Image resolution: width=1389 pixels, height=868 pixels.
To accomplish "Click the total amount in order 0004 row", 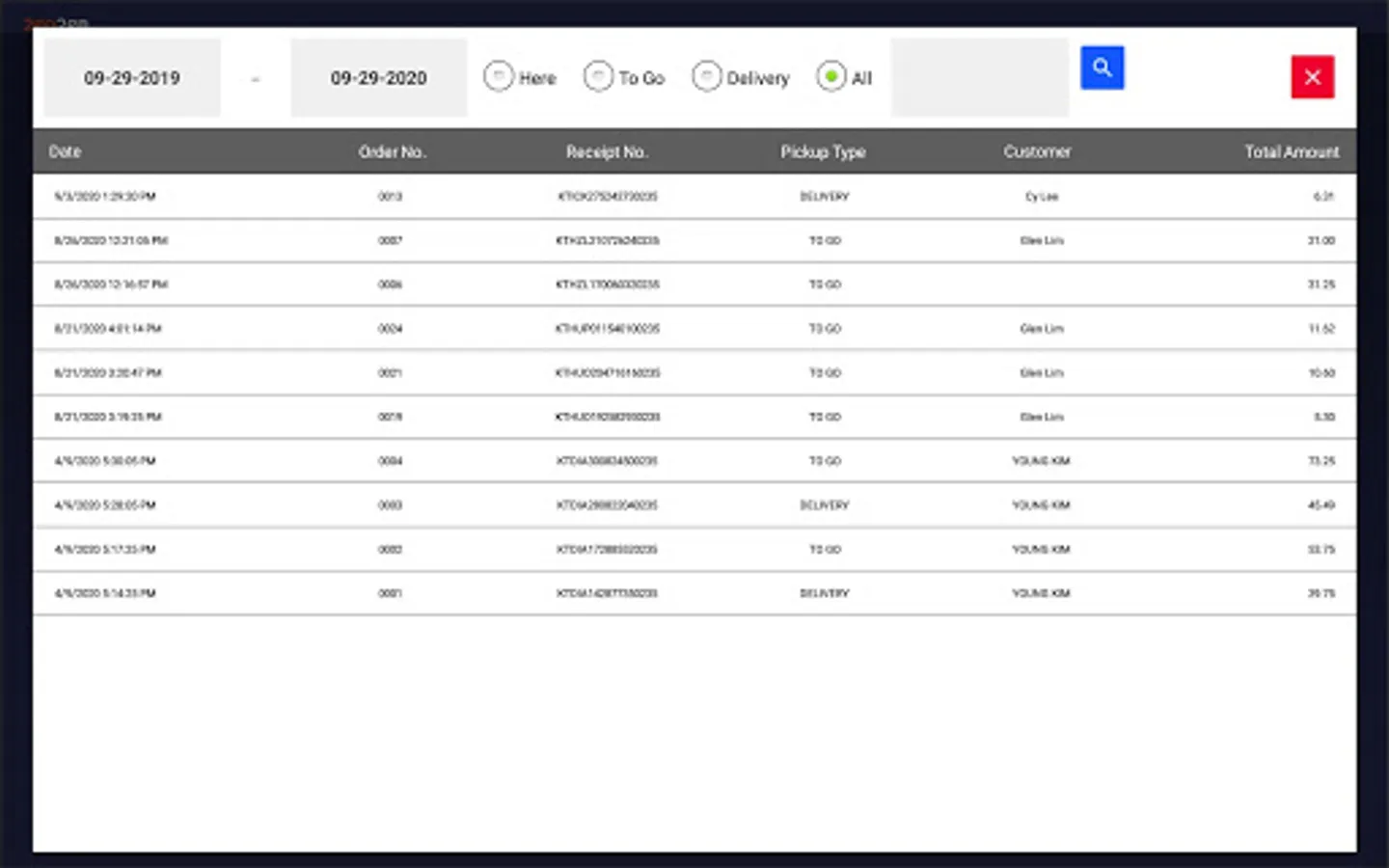I will point(1321,461).
